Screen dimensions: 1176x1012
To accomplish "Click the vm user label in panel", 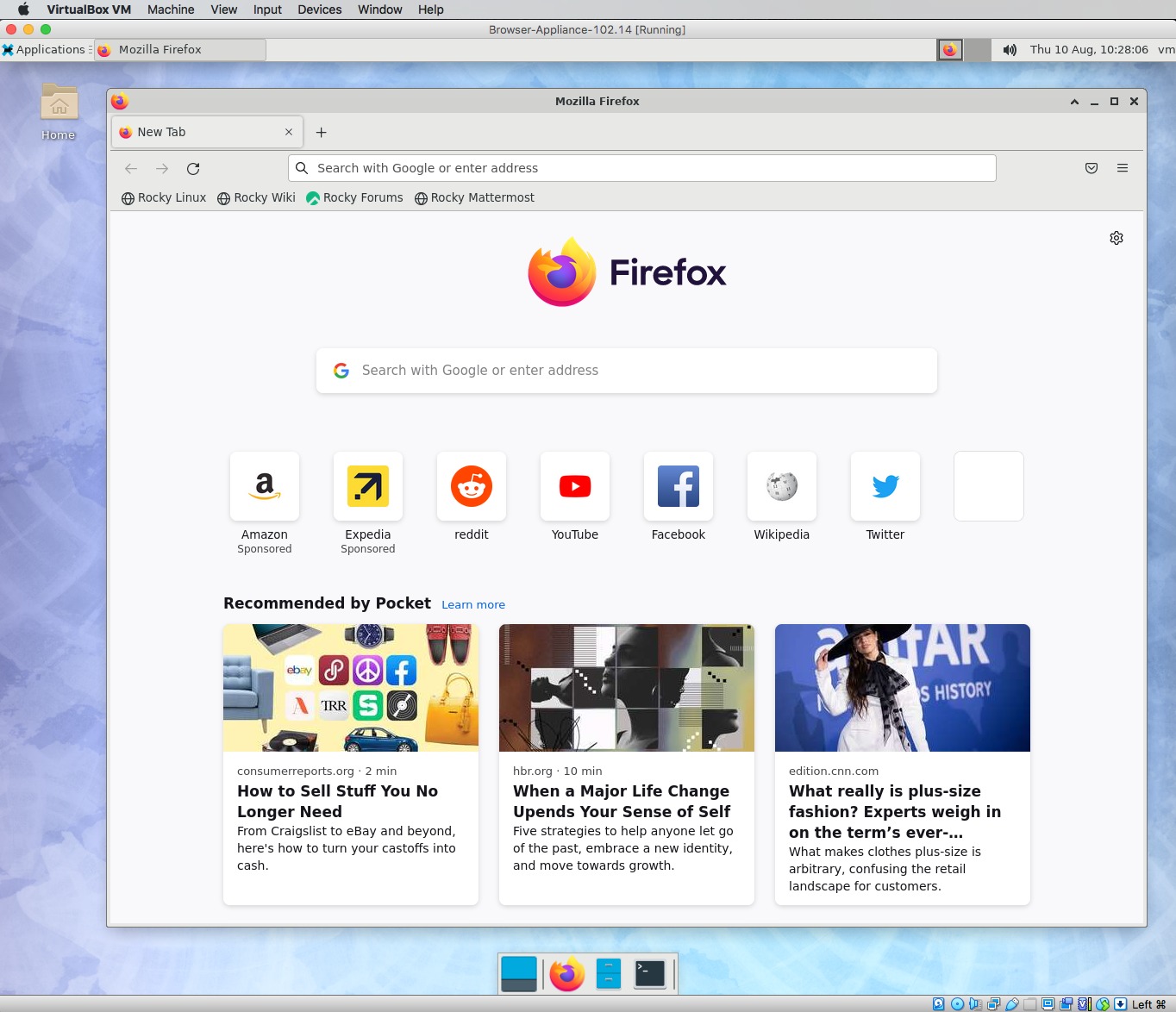I will 1166,50.
